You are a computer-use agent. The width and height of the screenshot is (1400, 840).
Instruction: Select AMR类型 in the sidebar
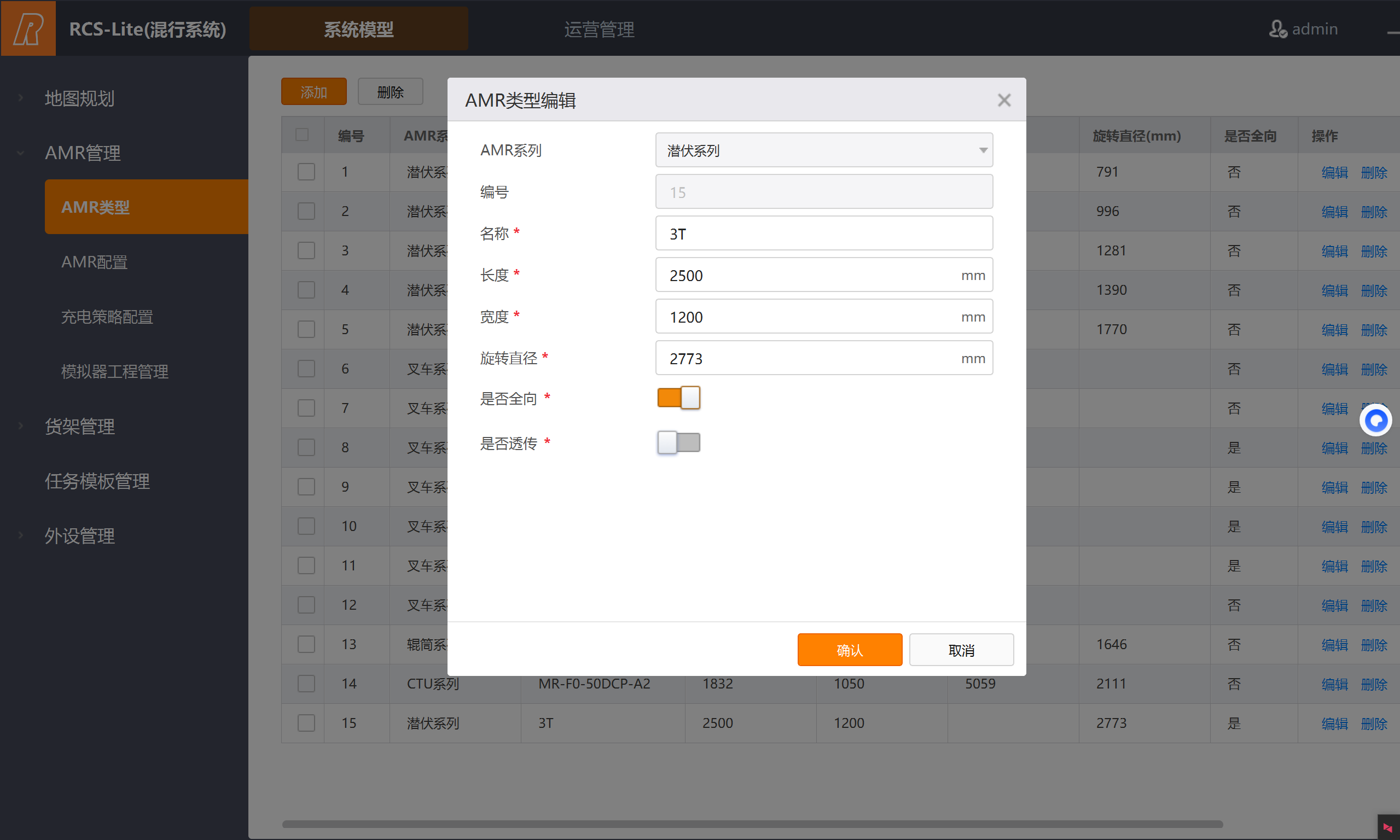coord(147,207)
